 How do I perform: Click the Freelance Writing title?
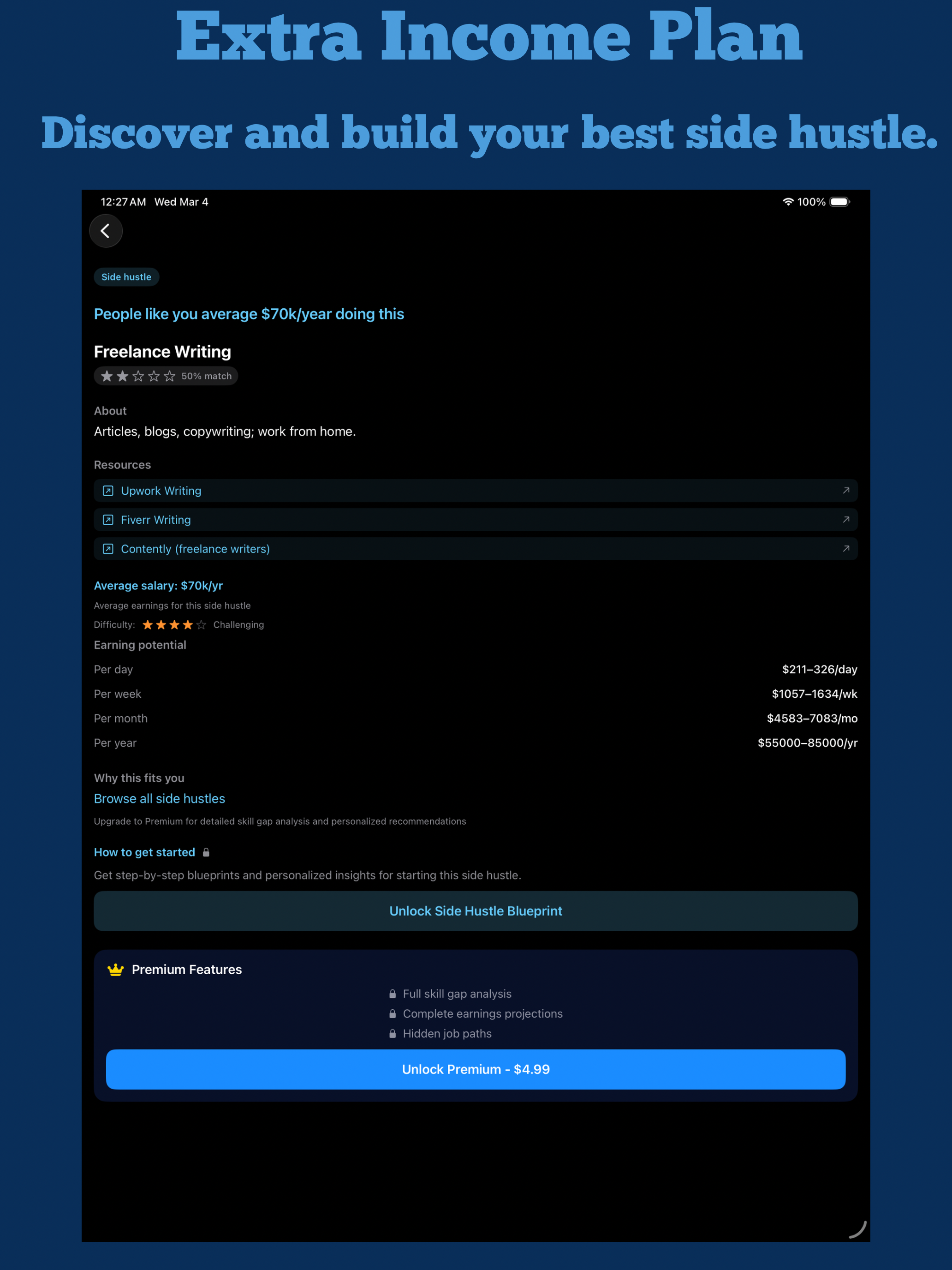(162, 351)
